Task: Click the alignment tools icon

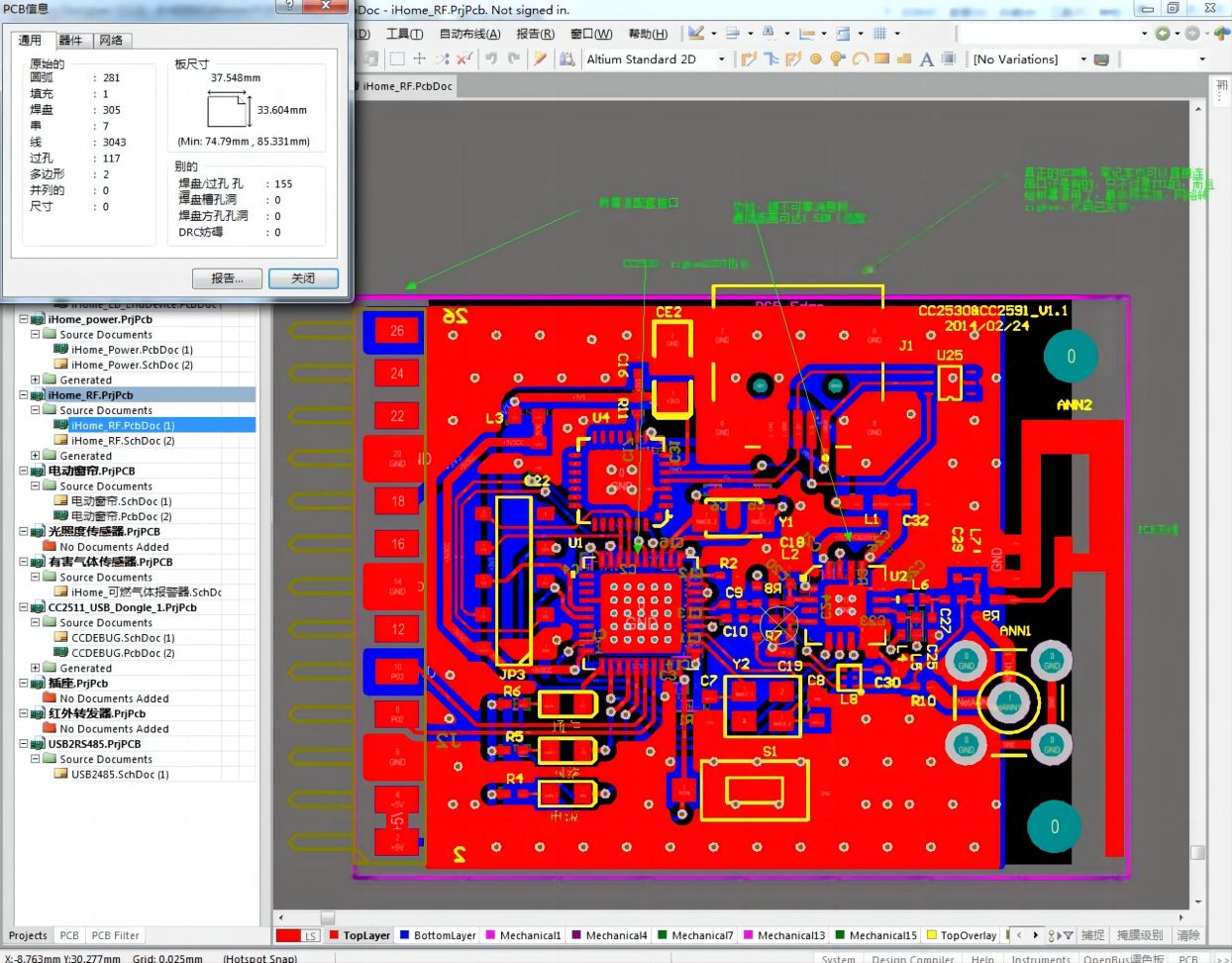Action: tap(734, 33)
